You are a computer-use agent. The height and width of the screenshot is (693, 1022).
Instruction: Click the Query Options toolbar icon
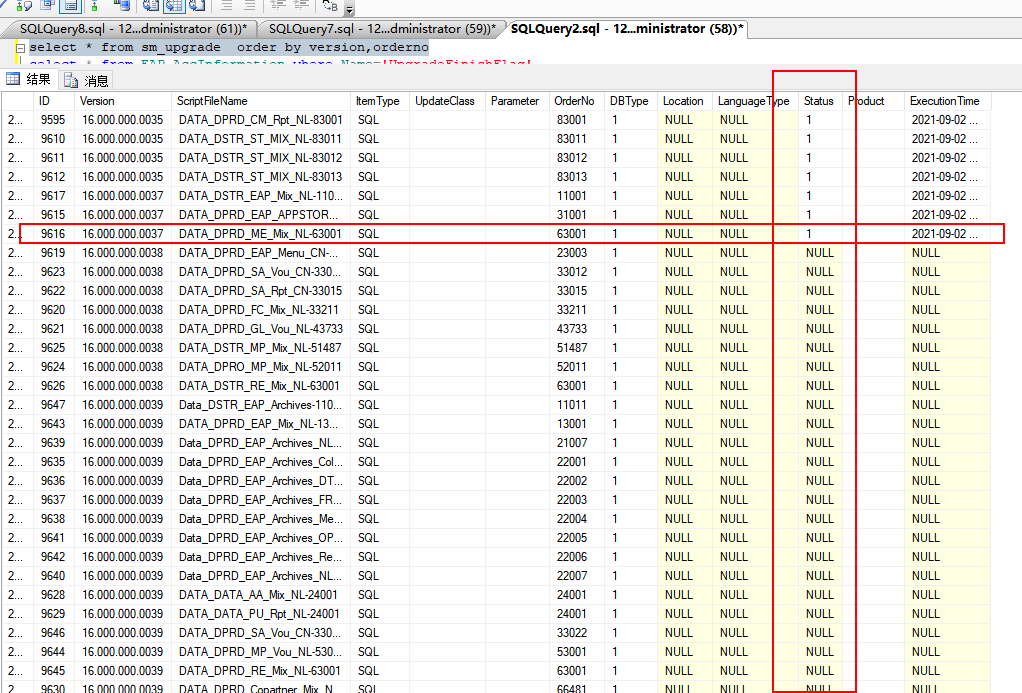[x=47, y=5]
